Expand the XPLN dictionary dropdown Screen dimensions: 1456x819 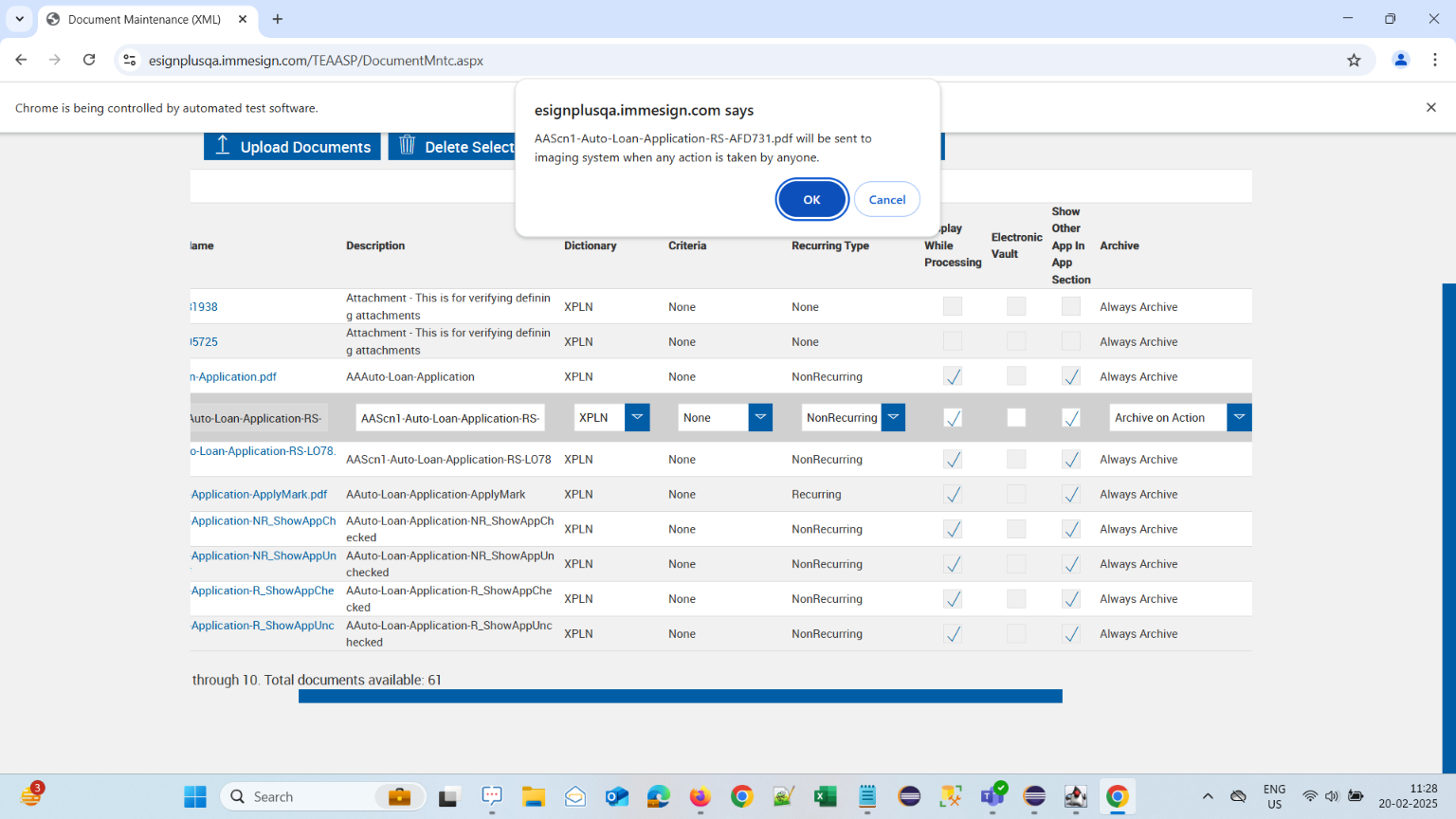637,418
